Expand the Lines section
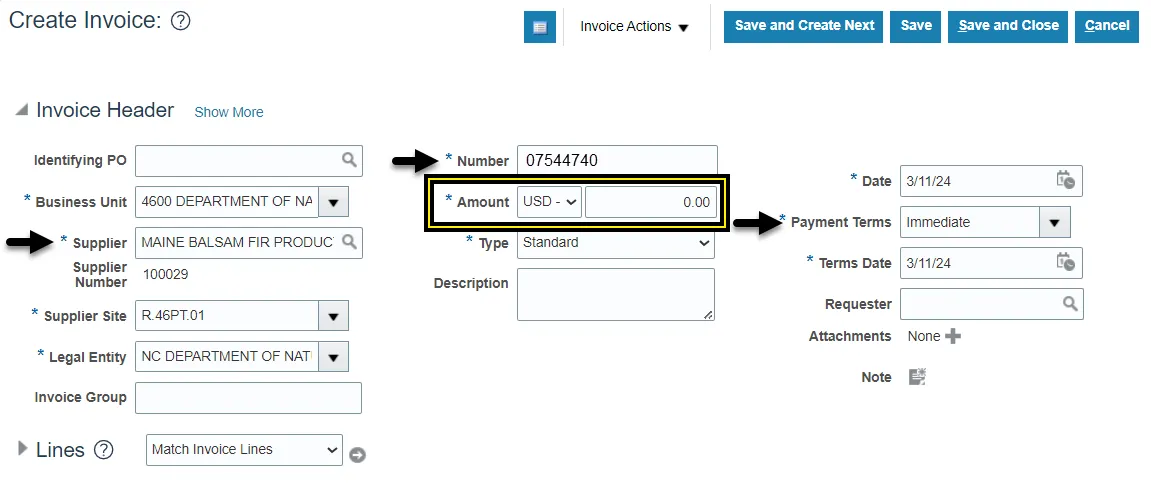Viewport: 1151px width, 483px height. 22,450
